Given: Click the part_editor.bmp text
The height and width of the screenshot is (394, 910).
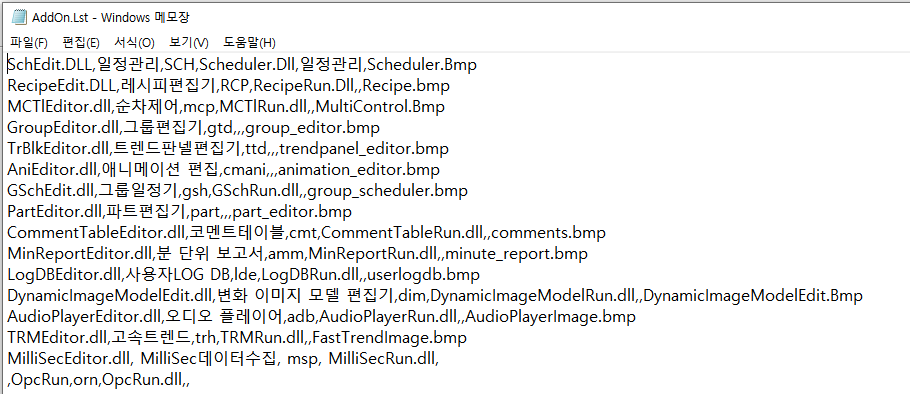Looking at the screenshot, I should click(x=292, y=212).
